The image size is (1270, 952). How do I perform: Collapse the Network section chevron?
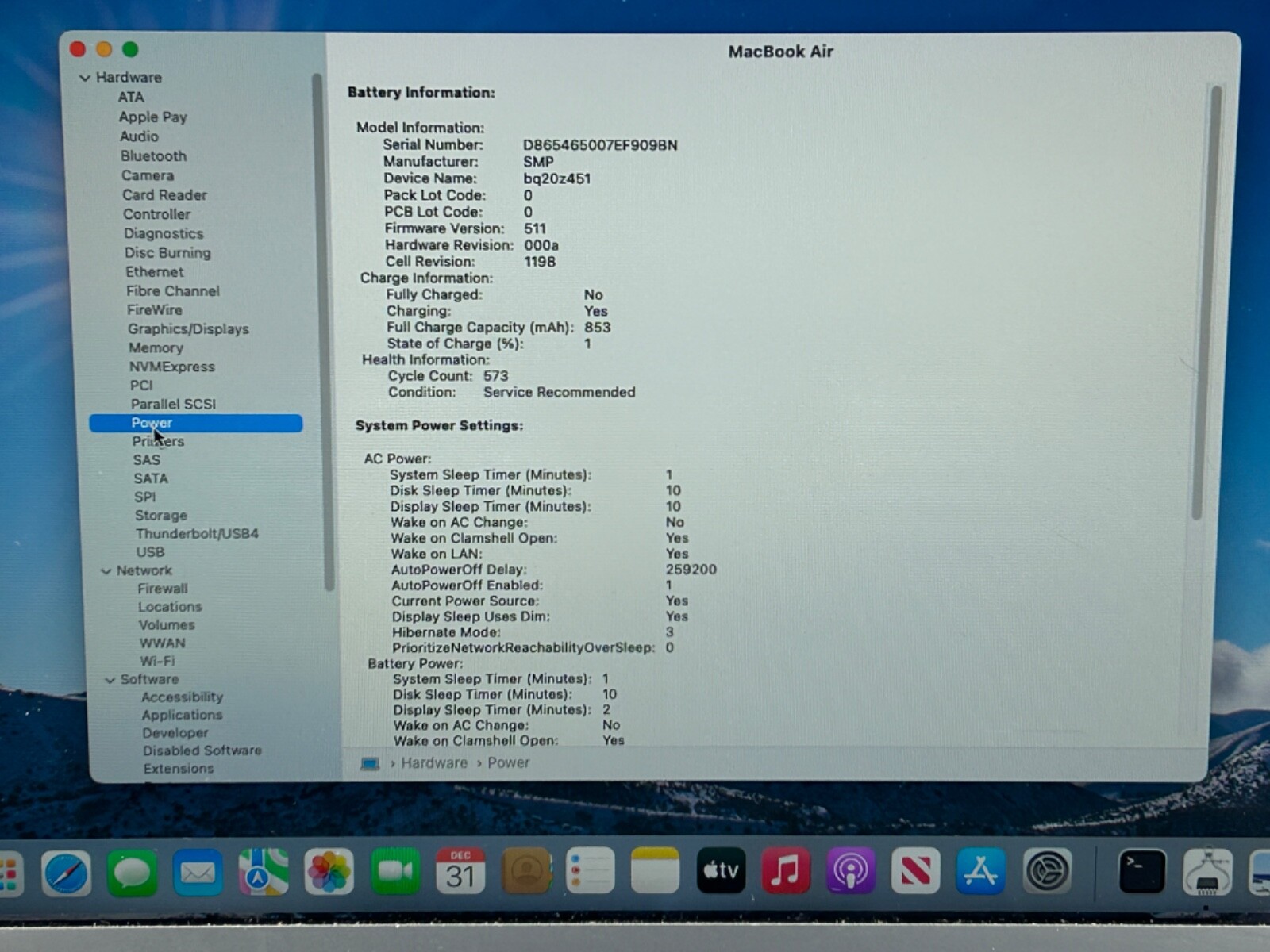[106, 571]
